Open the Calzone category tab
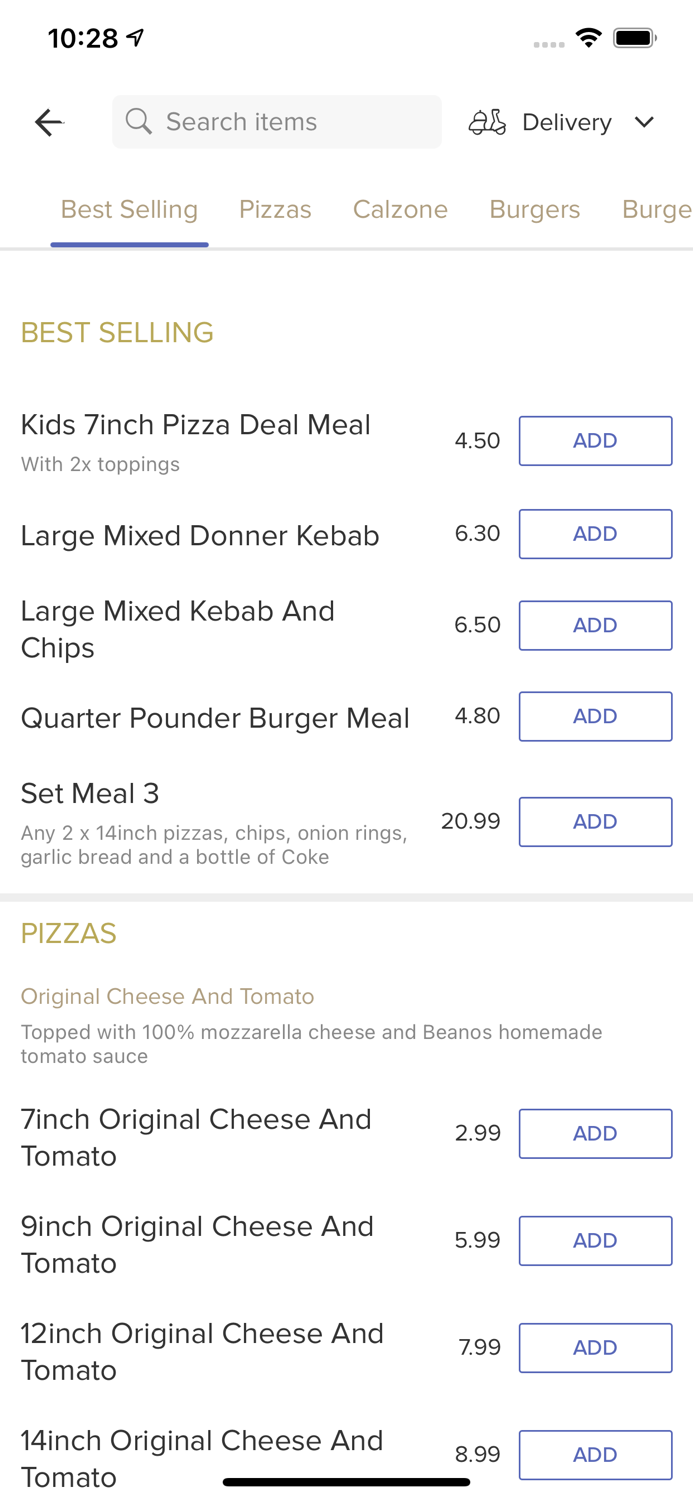Image resolution: width=693 pixels, height=1500 pixels. 400,209
